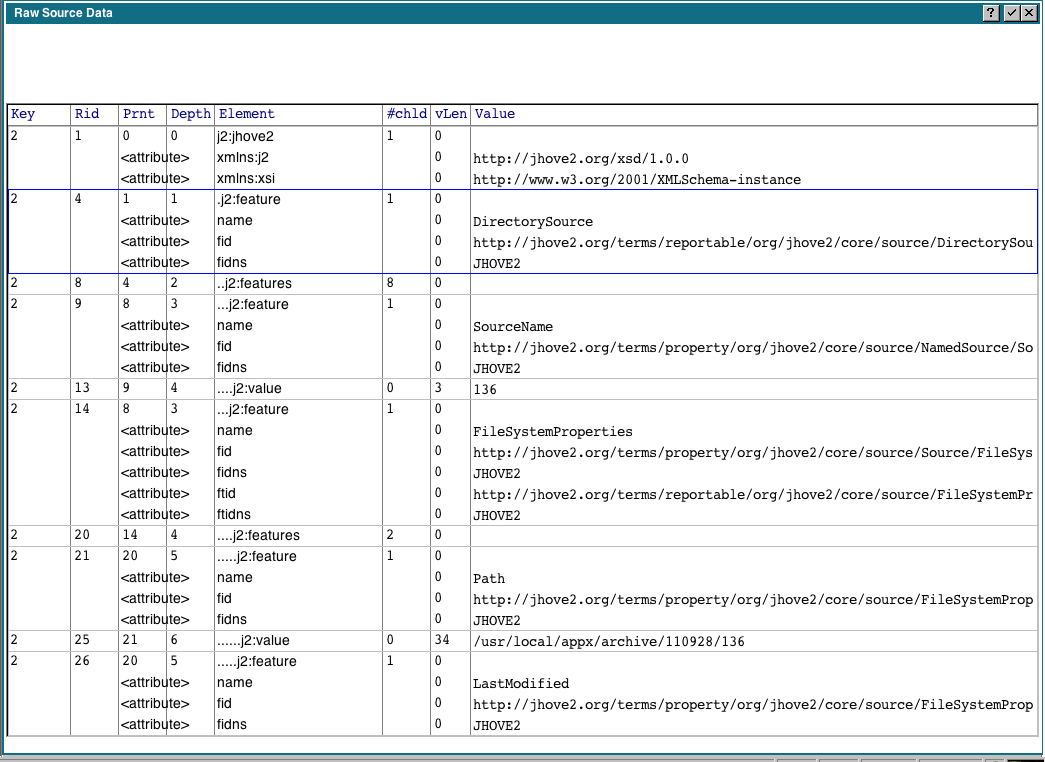
Task: Select the xmlns:xsi attribute name
Action: 245,179
